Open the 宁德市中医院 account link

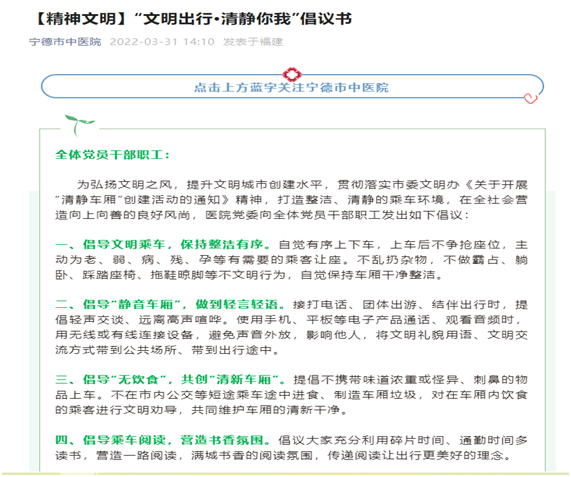pos(65,42)
